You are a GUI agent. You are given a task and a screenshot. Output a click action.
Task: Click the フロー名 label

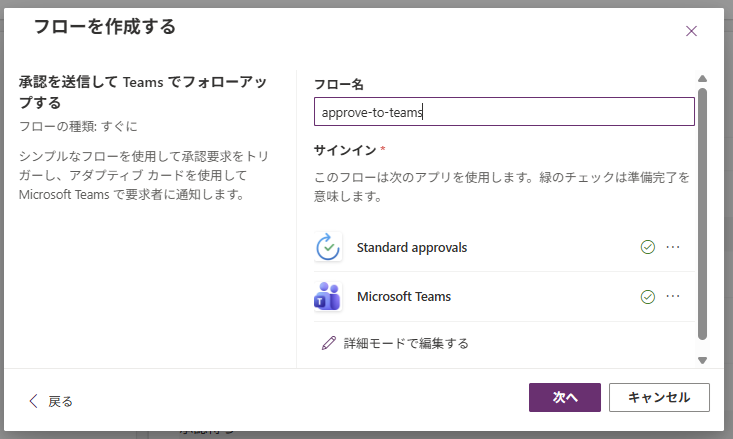tap(338, 84)
